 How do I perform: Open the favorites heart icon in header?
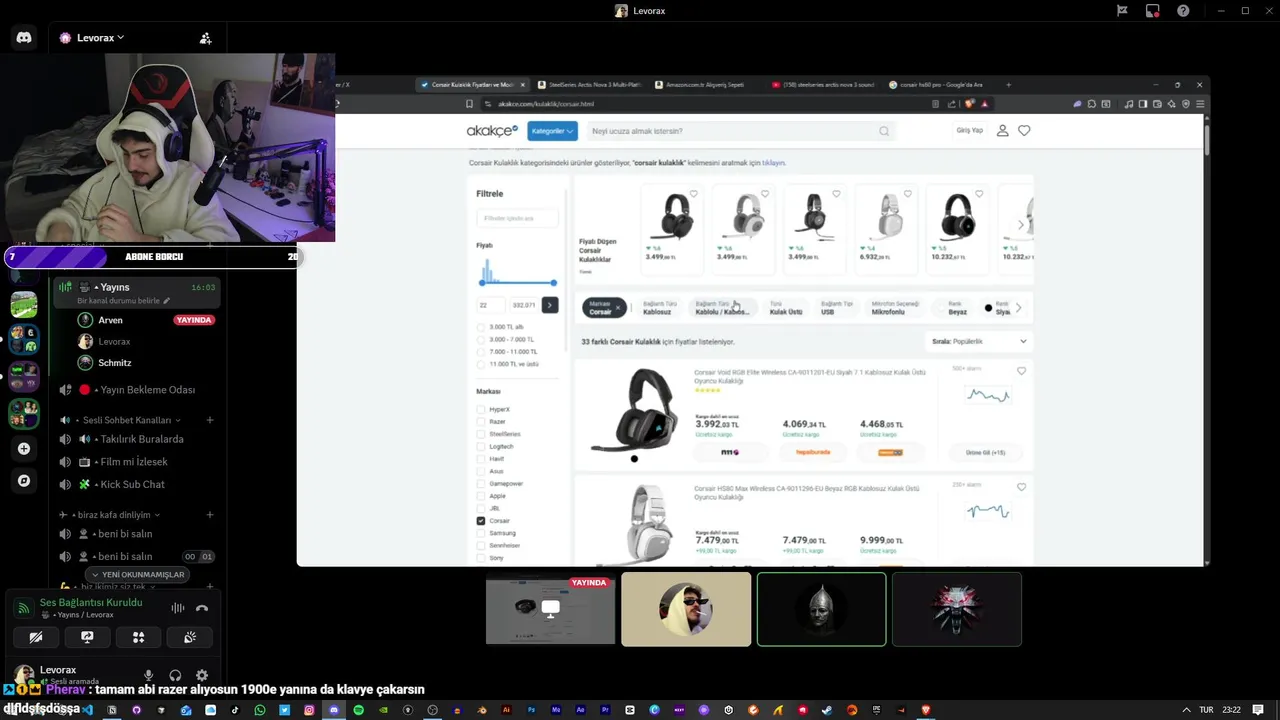pyautogui.click(x=1024, y=131)
